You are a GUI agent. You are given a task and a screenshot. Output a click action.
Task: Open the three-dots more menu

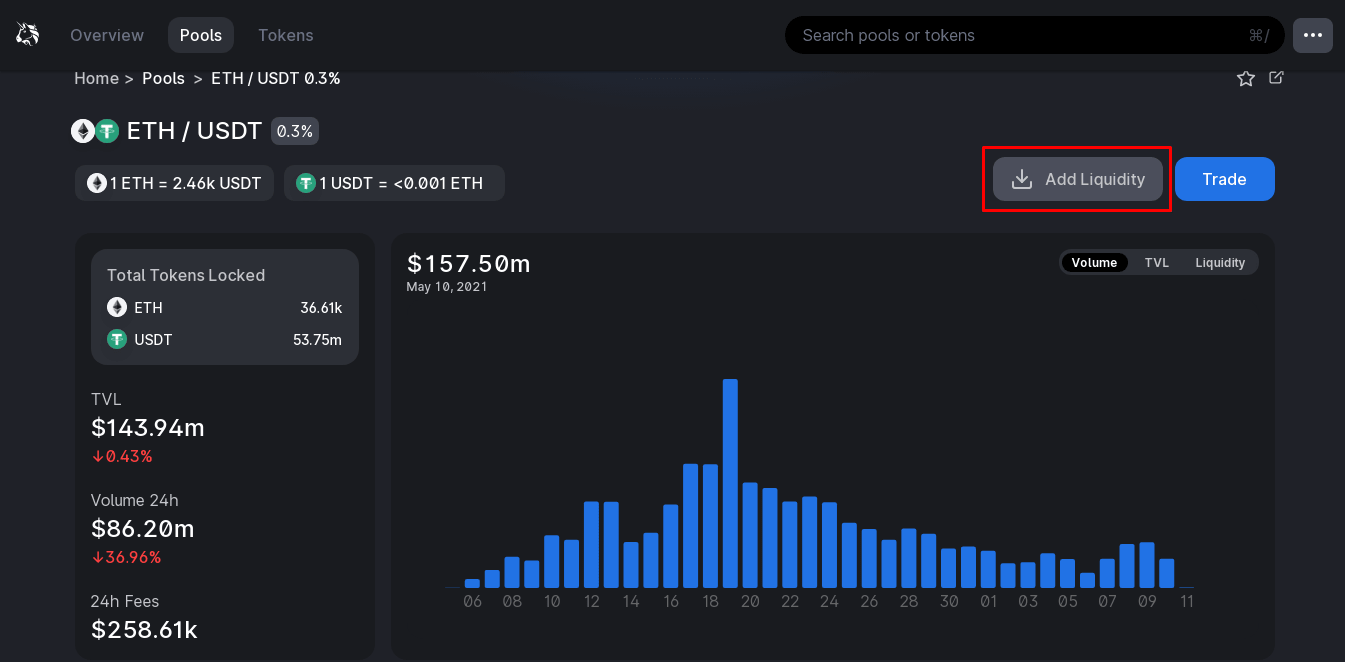pyautogui.click(x=1313, y=35)
